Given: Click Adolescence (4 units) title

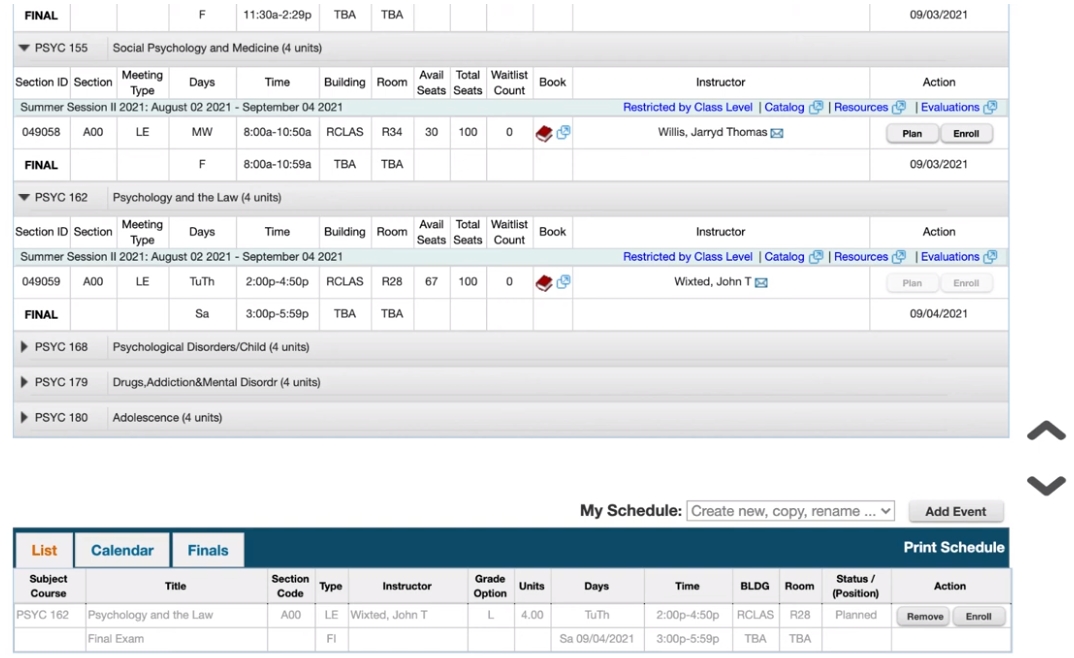Looking at the screenshot, I should (167, 418).
